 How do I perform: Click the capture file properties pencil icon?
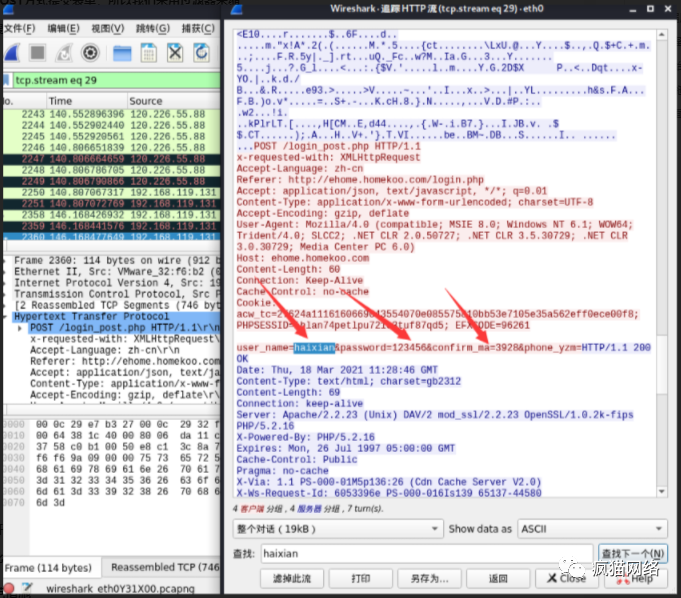click(27, 588)
